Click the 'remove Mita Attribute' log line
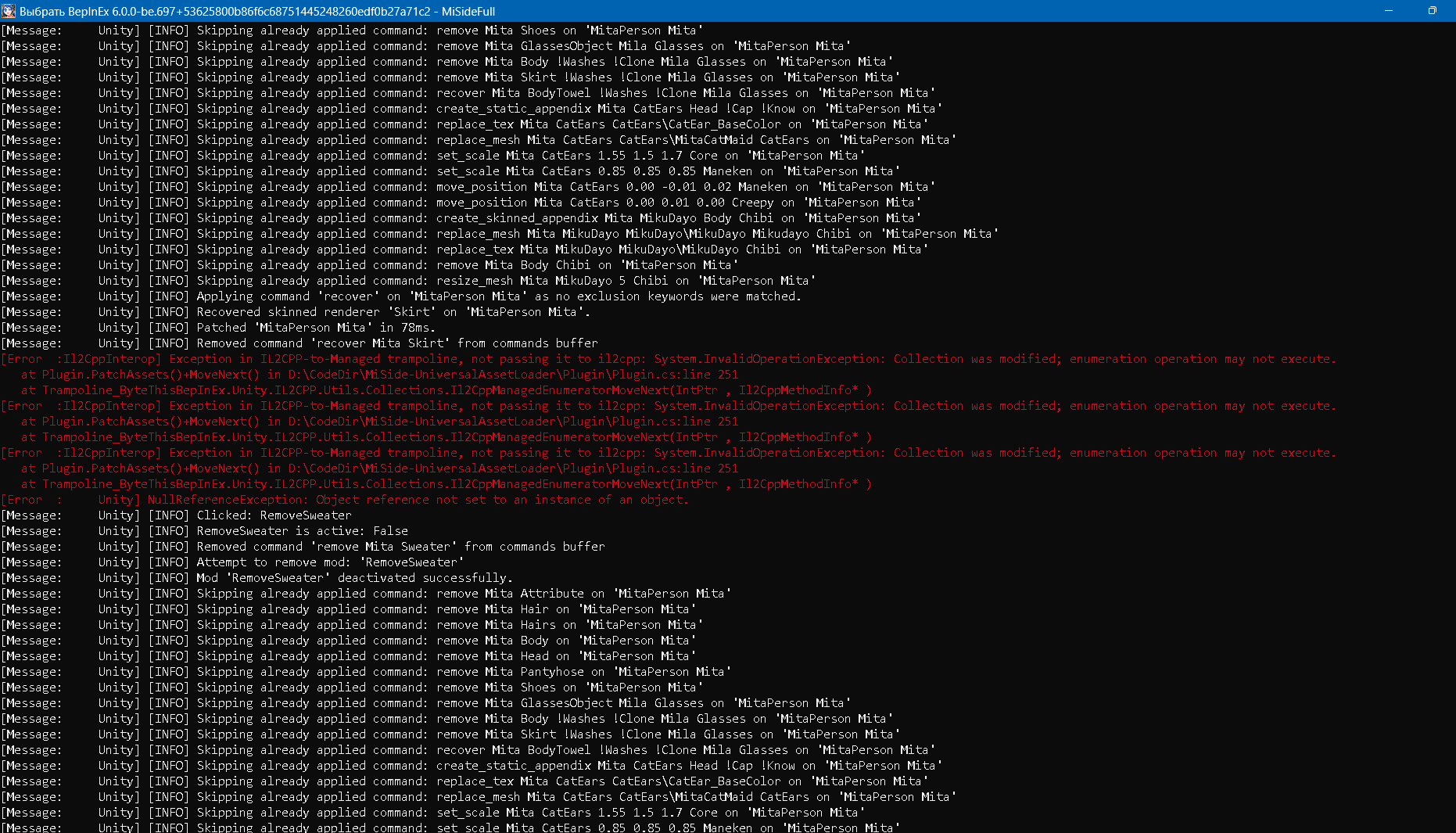This screenshot has height=833, width=1456. [463, 594]
